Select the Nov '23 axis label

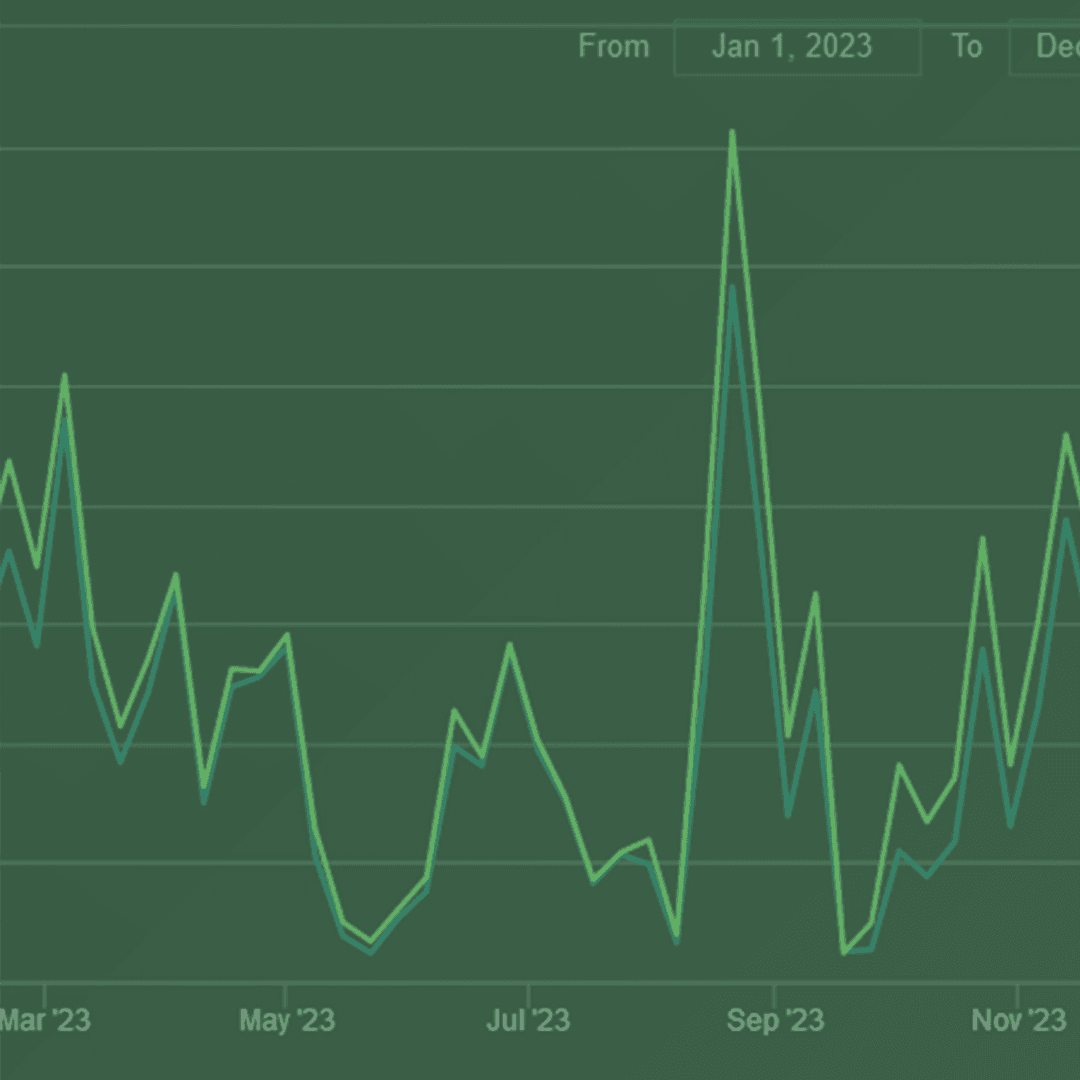[1018, 1020]
